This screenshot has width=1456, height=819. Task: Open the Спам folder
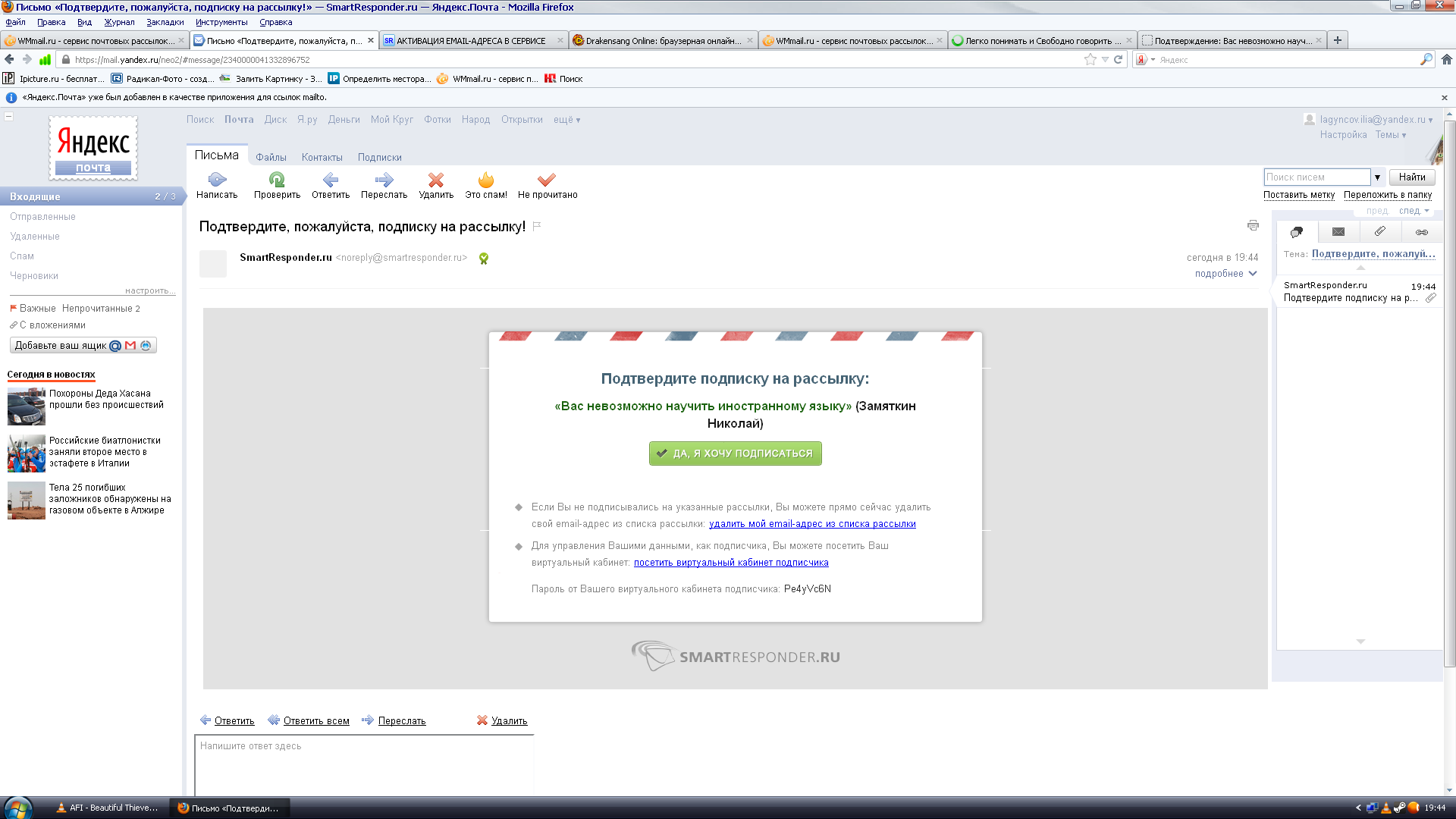coord(22,256)
